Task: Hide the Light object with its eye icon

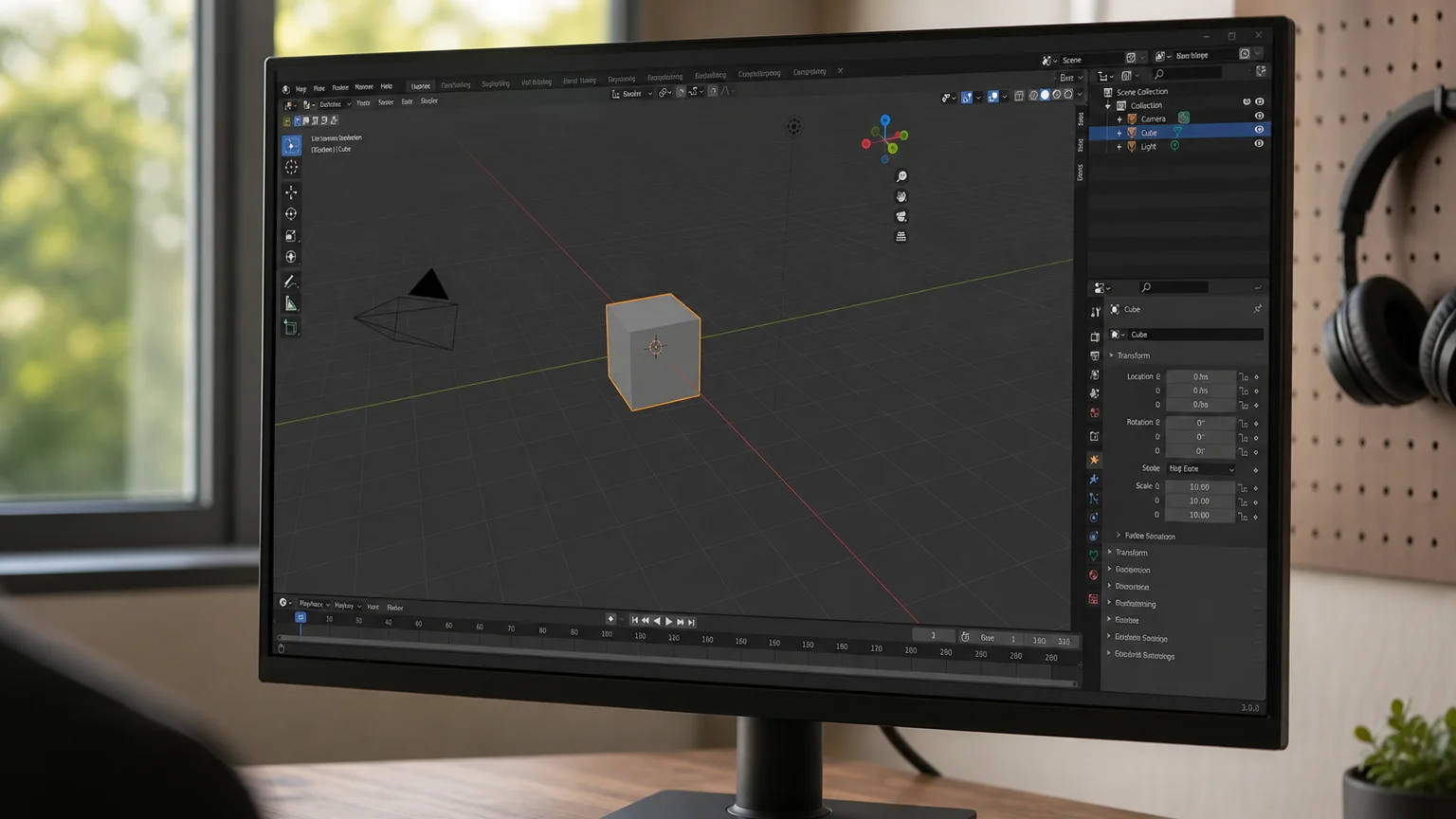Action: (x=1259, y=144)
